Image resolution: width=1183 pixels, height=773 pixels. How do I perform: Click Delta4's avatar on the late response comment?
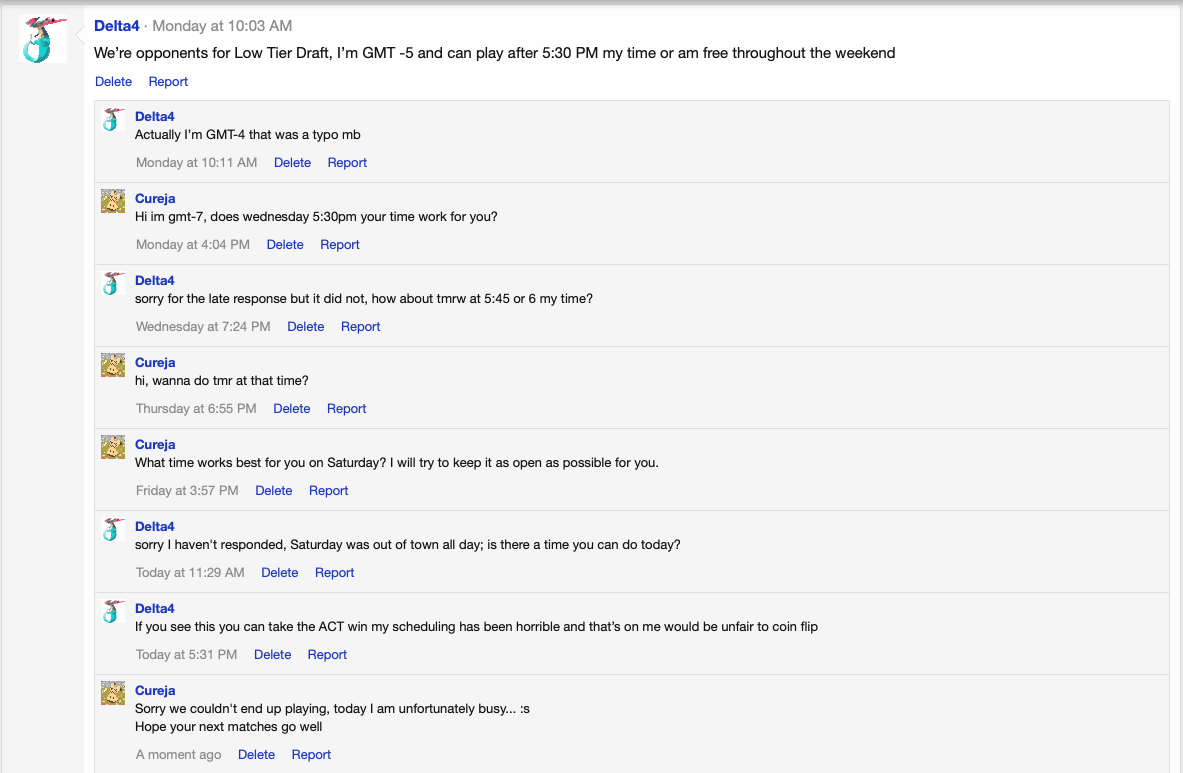[x=113, y=284]
